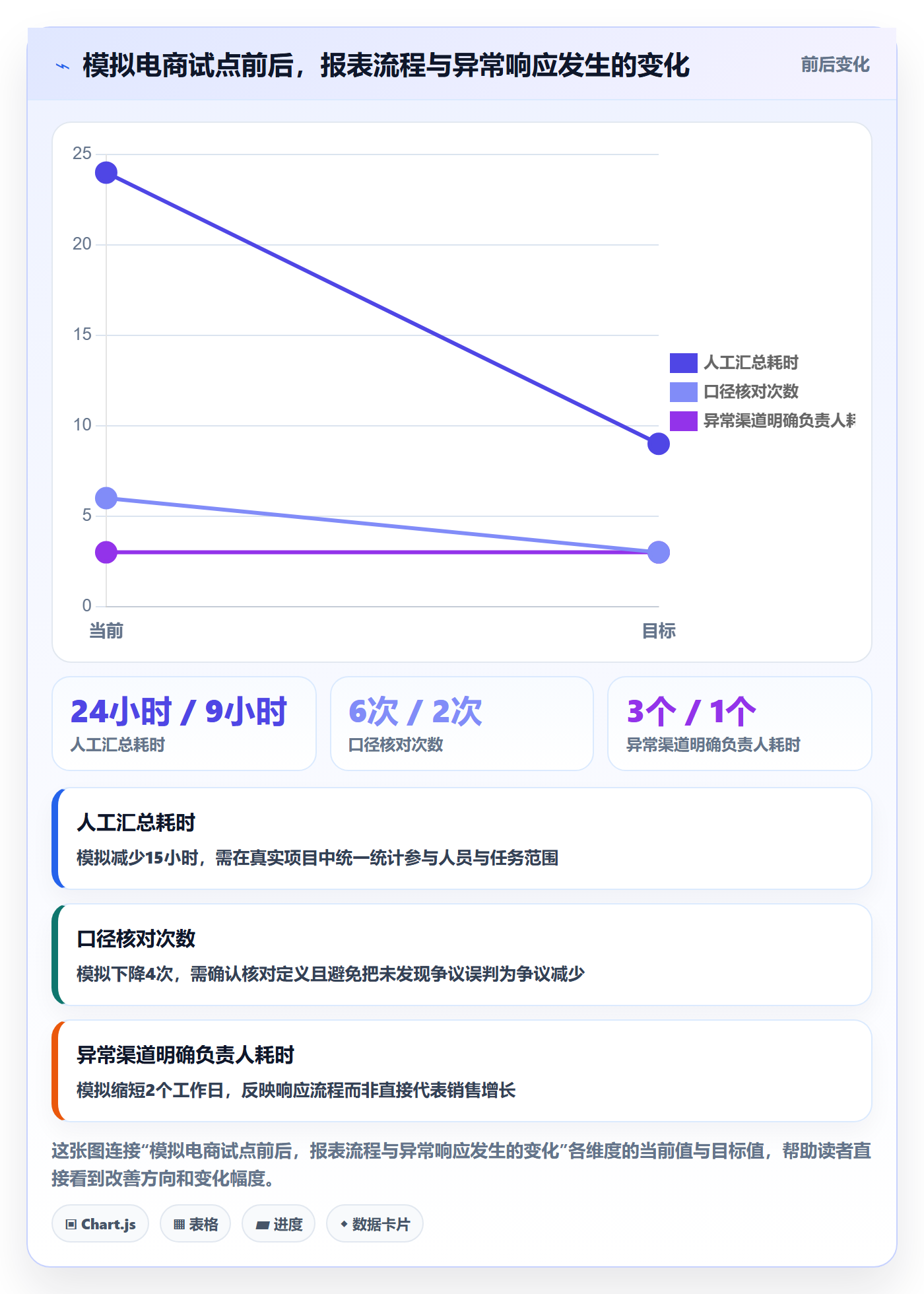Click the text 模拟缩短2个工作日 description
Screen dimensions: 924x1294
coord(296,1090)
